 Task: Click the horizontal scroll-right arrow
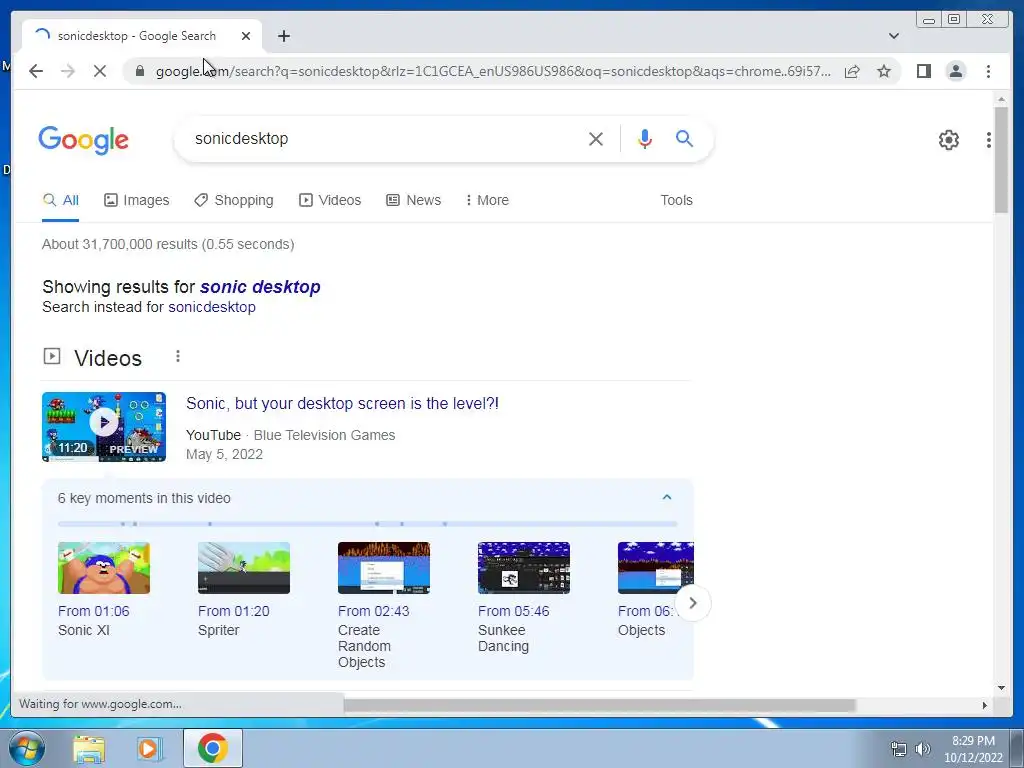tap(984, 705)
